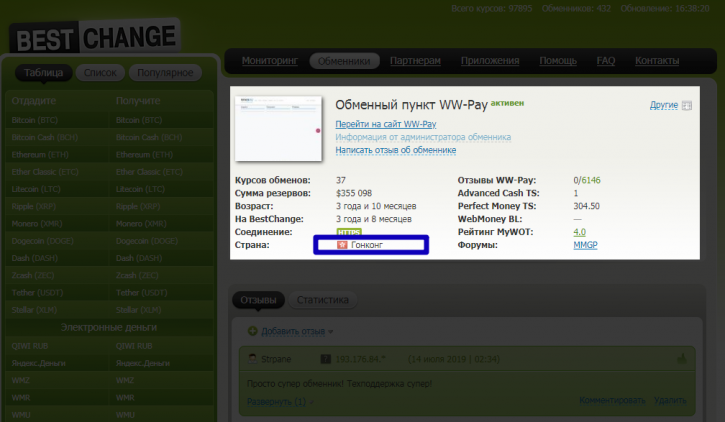This screenshot has height=422, width=725.
Task: Open the MMGP forum link
Action: pyautogui.click(x=585, y=245)
